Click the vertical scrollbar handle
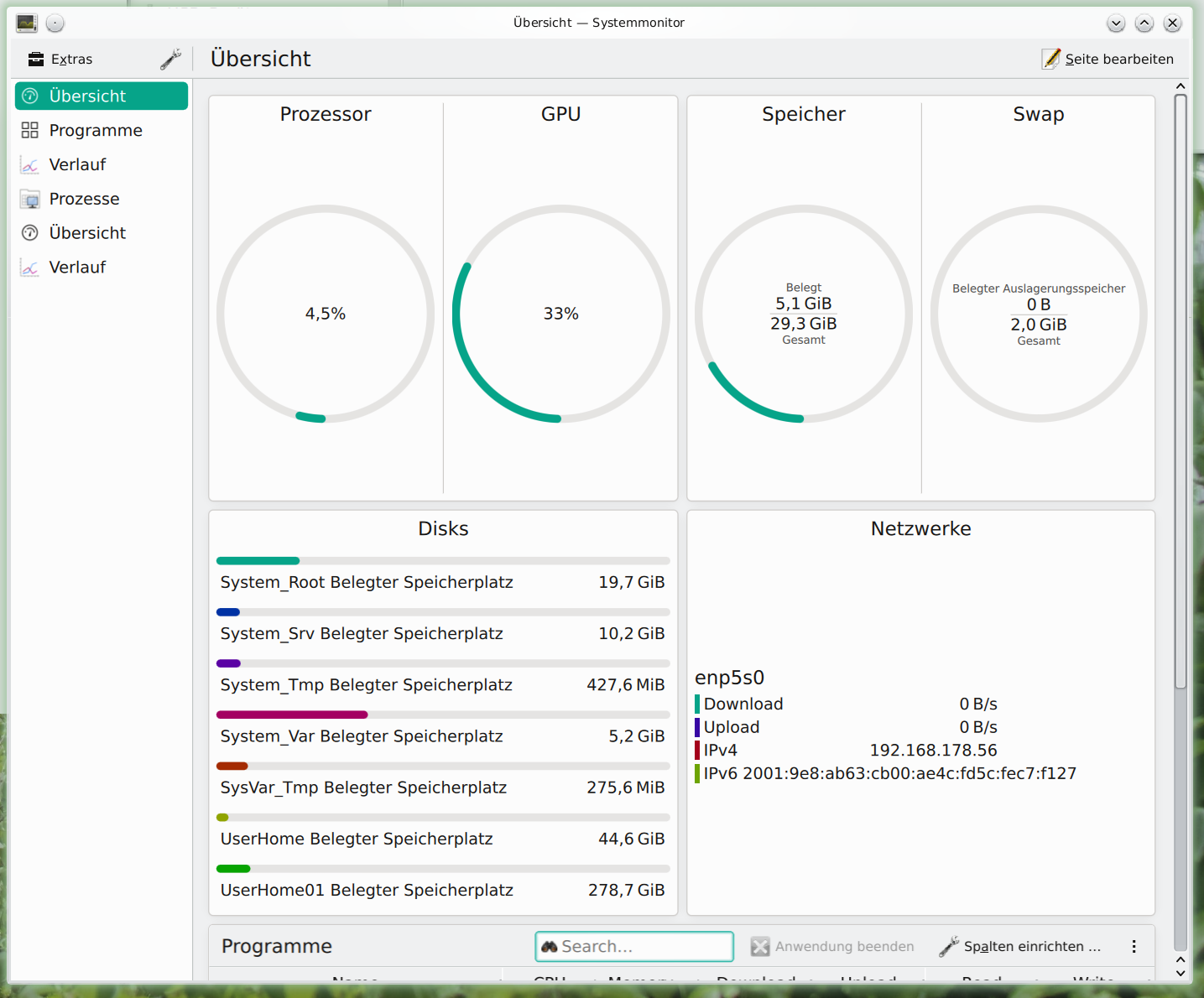 coord(1181,391)
